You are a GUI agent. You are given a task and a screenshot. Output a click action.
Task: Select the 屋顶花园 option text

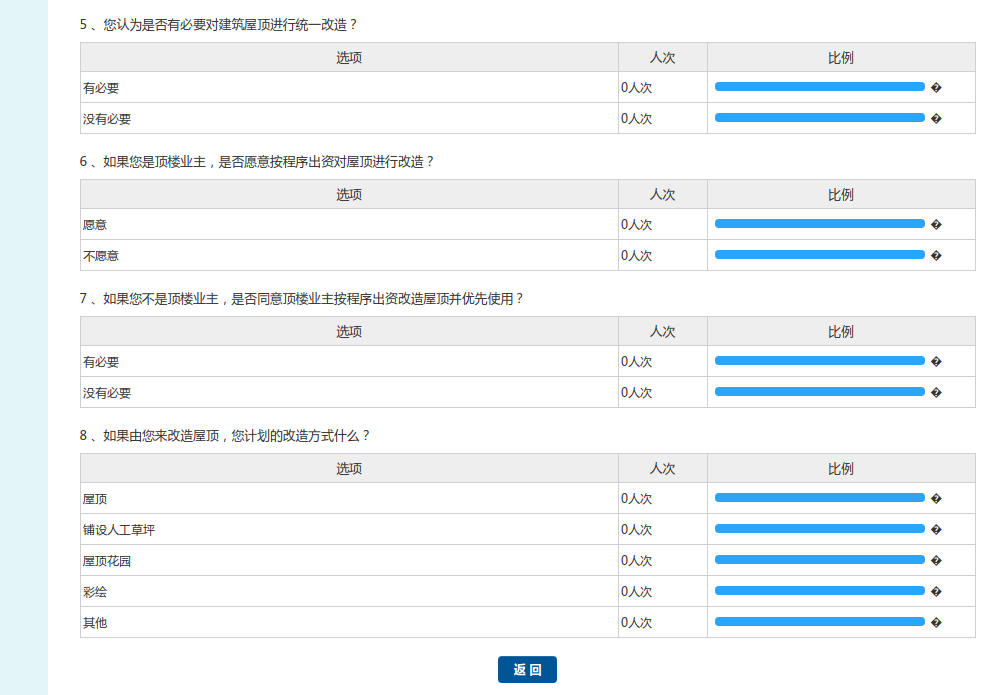click(107, 561)
